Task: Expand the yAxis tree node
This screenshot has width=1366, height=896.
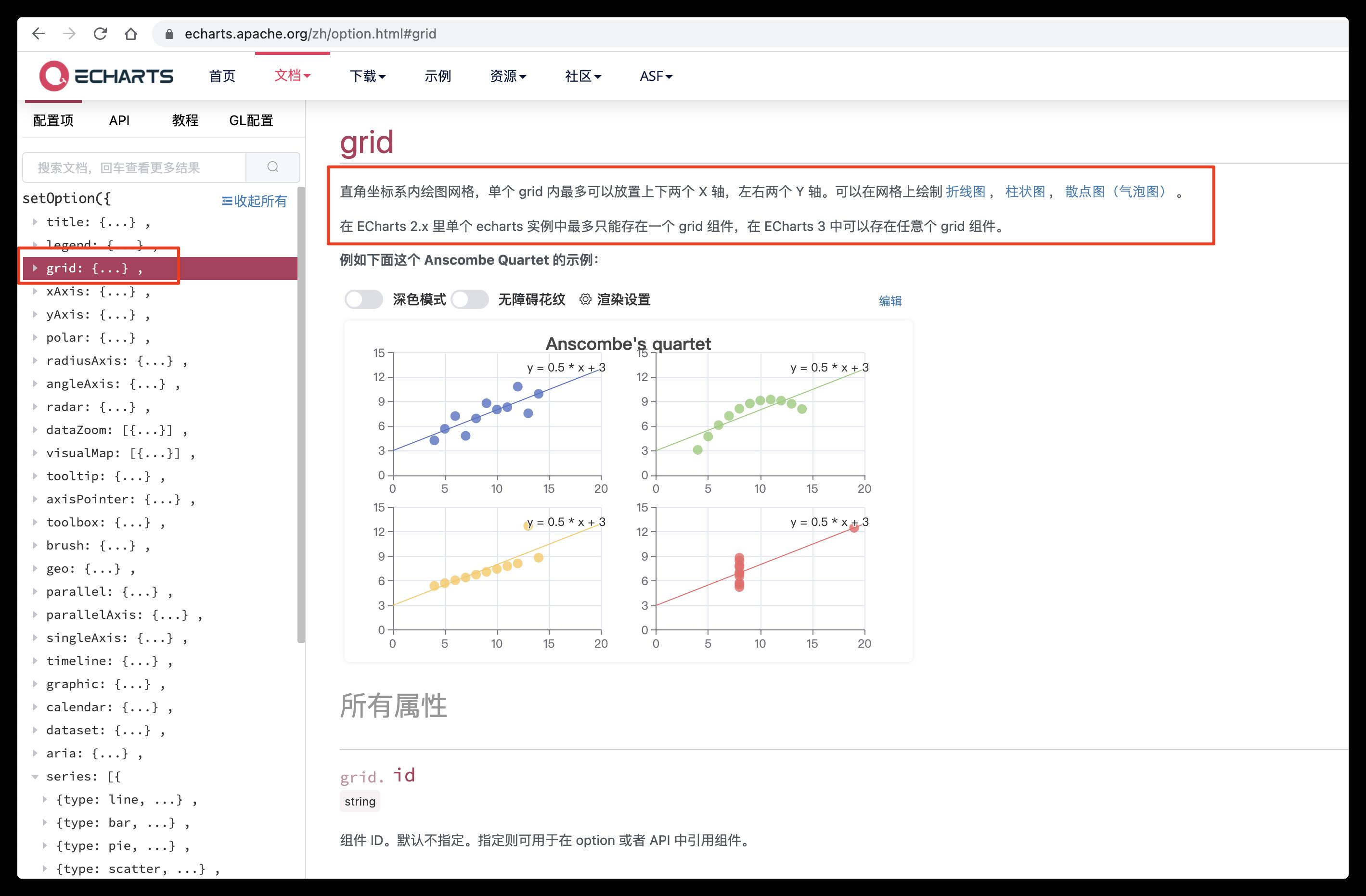Action: coord(35,314)
